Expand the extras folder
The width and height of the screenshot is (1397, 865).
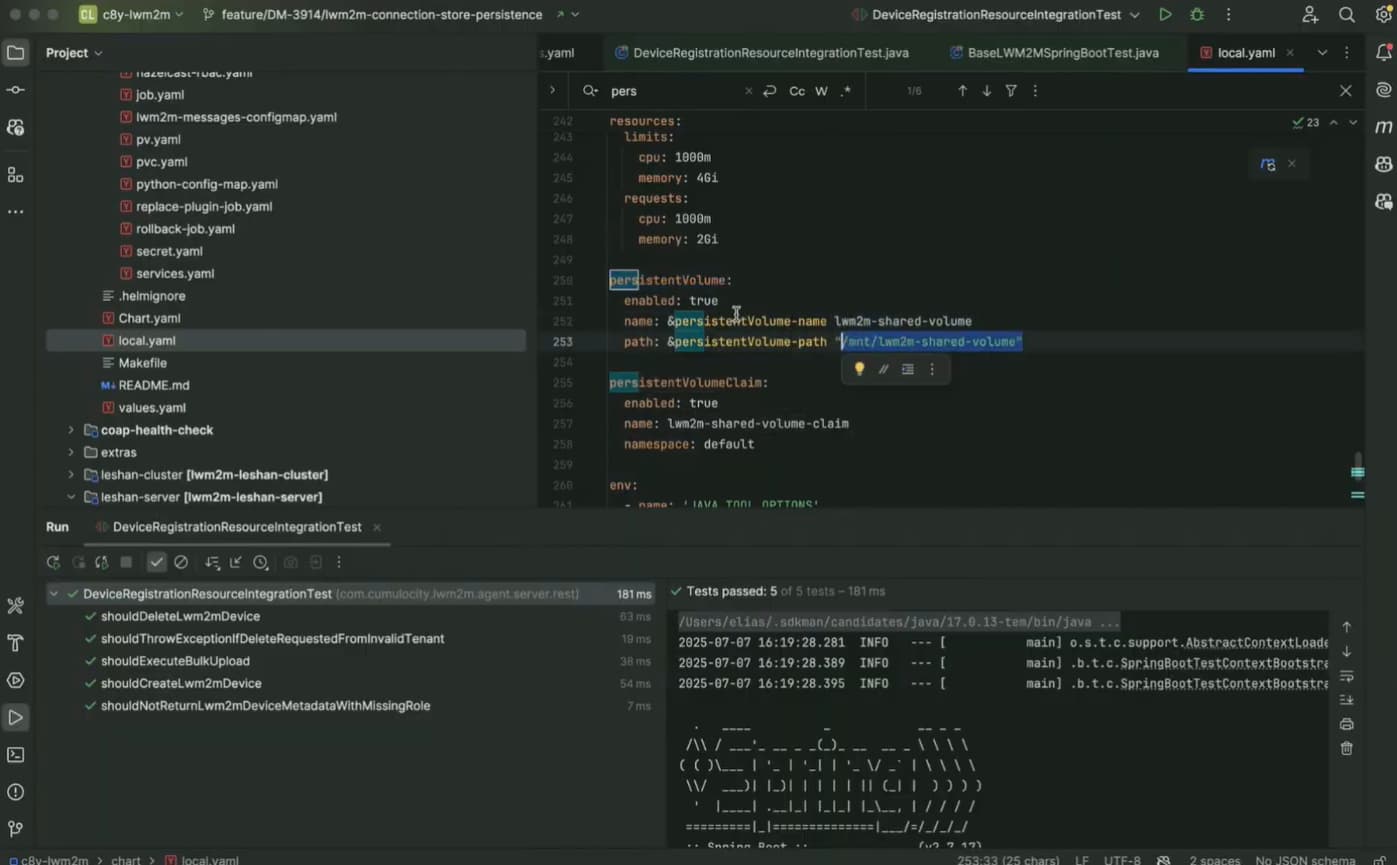70,453
